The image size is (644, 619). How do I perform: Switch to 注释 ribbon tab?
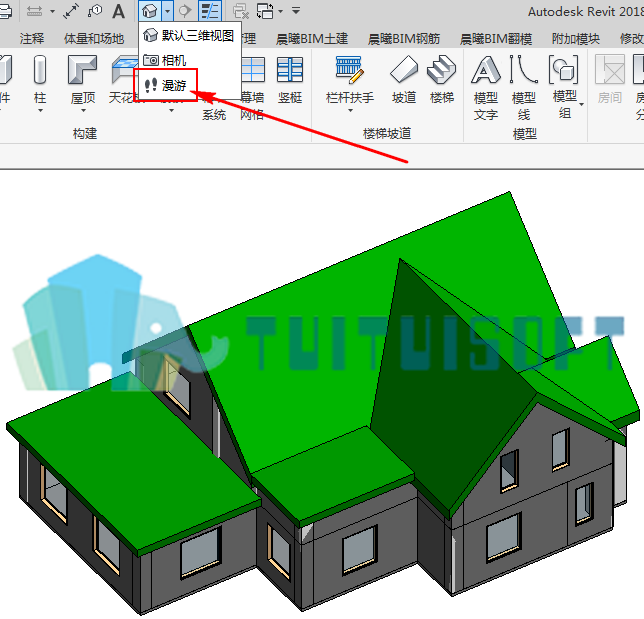pos(31,39)
